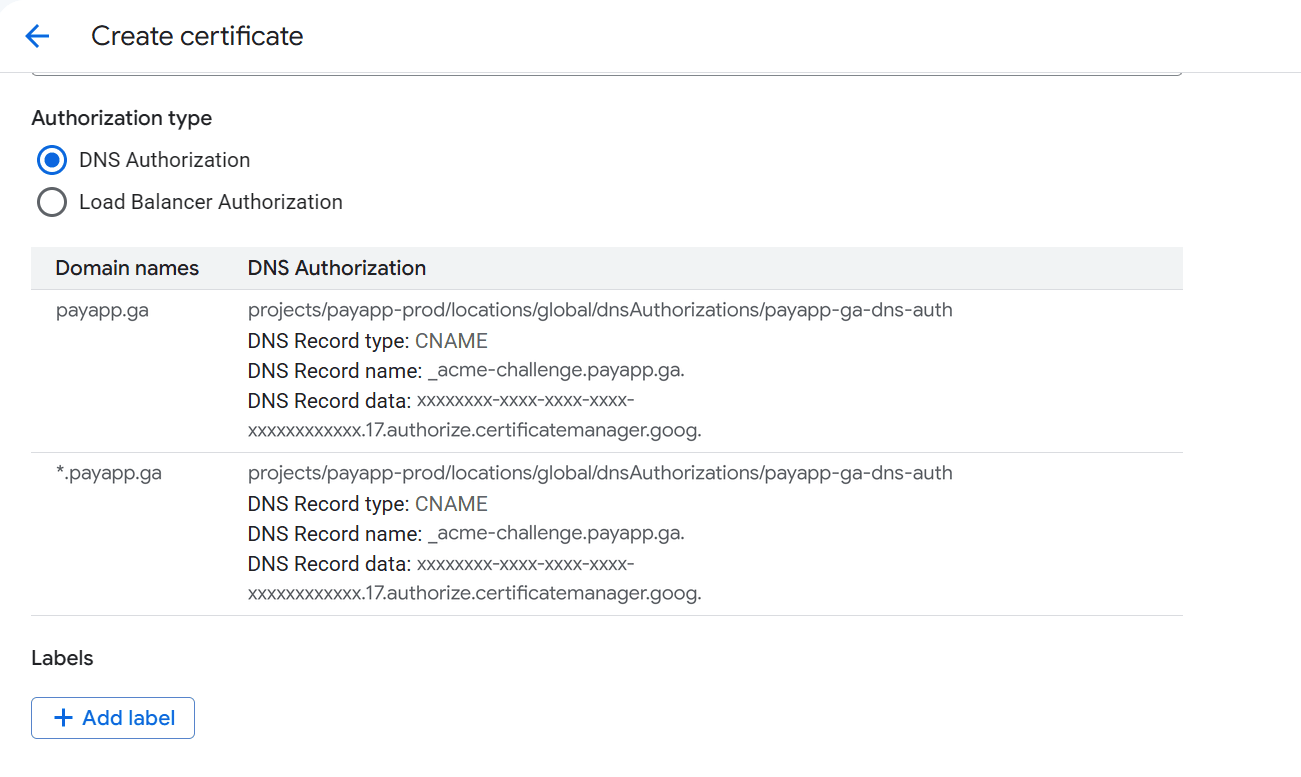The height and width of the screenshot is (777, 1301).
Task: Click DNS Record type CNAME in *.payapp.ga row
Action: coord(368,503)
